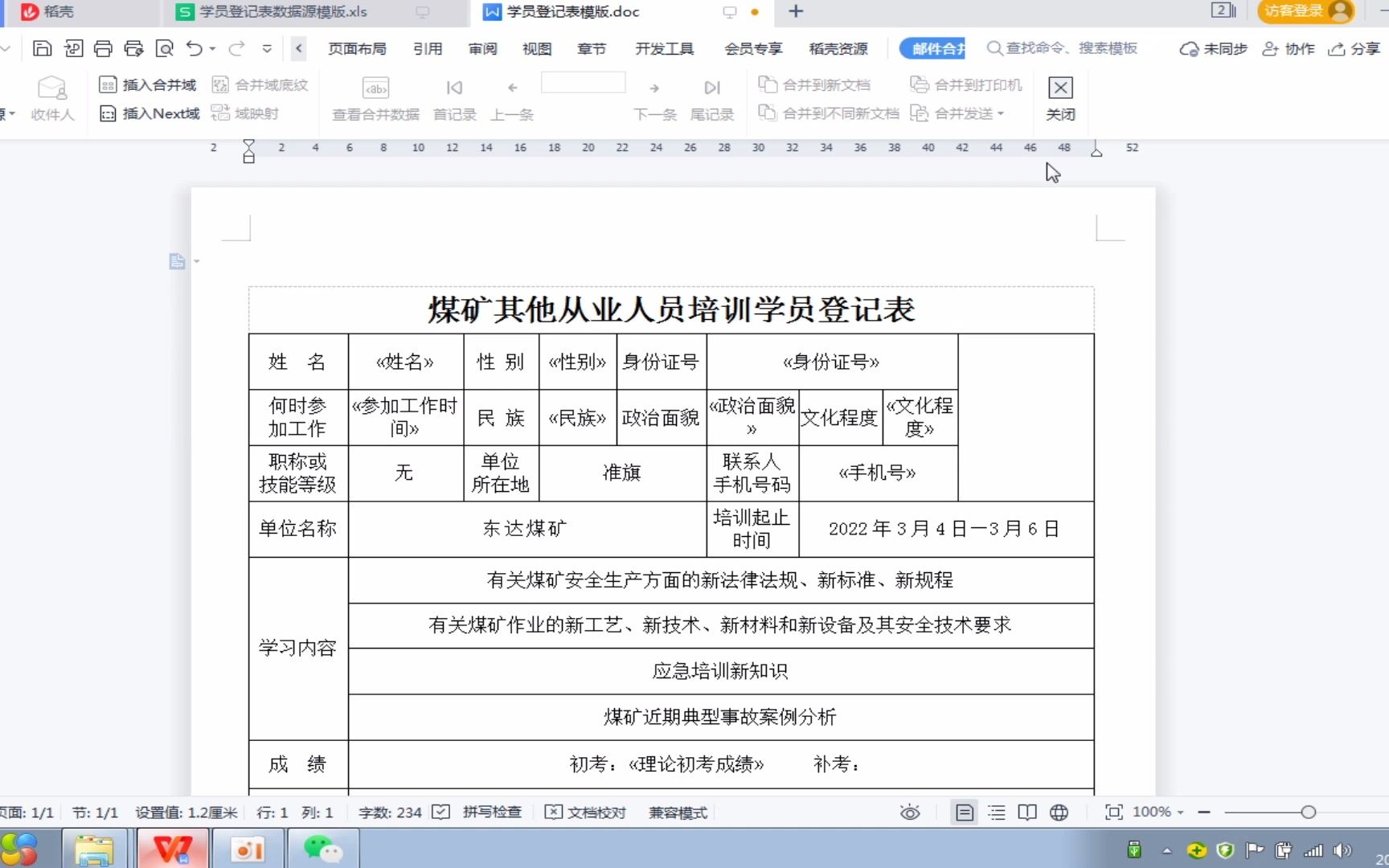Click the search commands and templates box
1389x868 pixels.
[x=1063, y=48]
